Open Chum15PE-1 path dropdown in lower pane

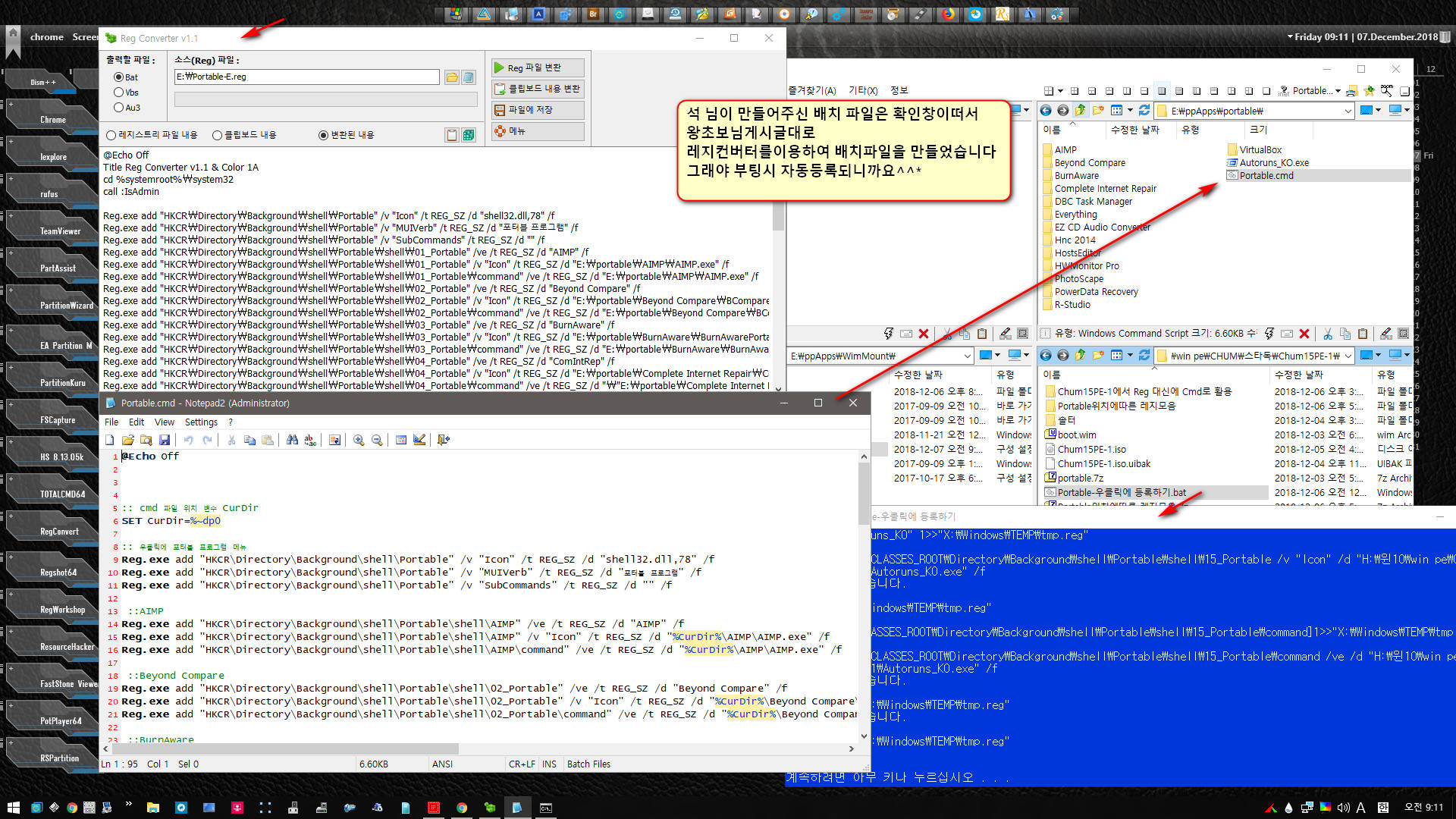1348,356
